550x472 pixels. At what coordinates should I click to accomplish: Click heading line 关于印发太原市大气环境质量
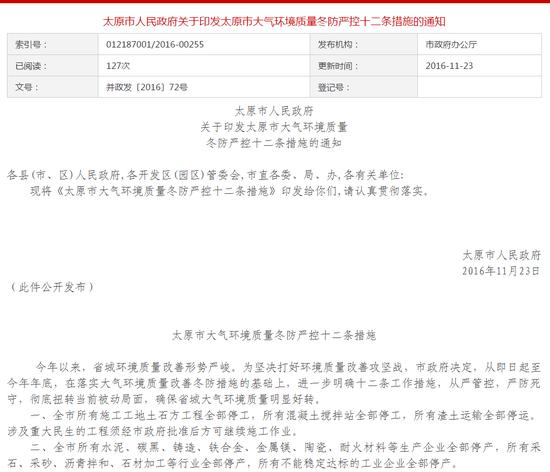pyautogui.click(x=274, y=127)
